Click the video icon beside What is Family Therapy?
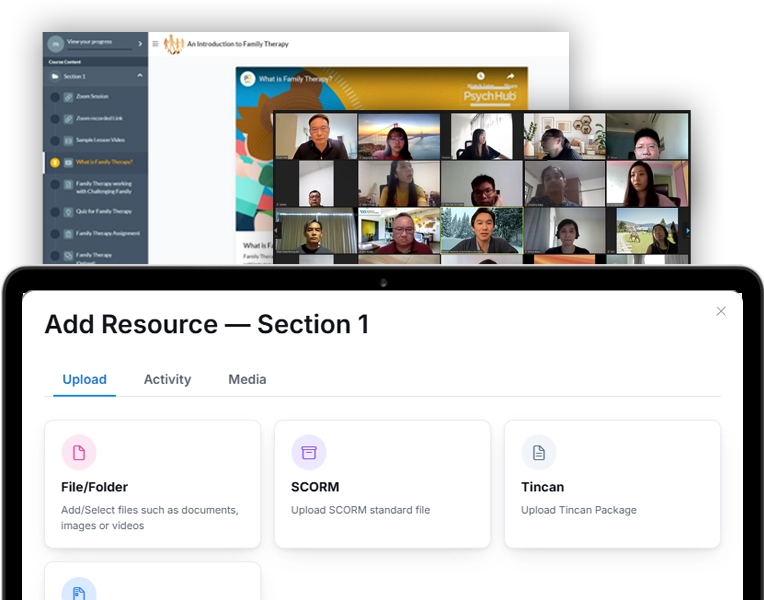 (x=68, y=162)
